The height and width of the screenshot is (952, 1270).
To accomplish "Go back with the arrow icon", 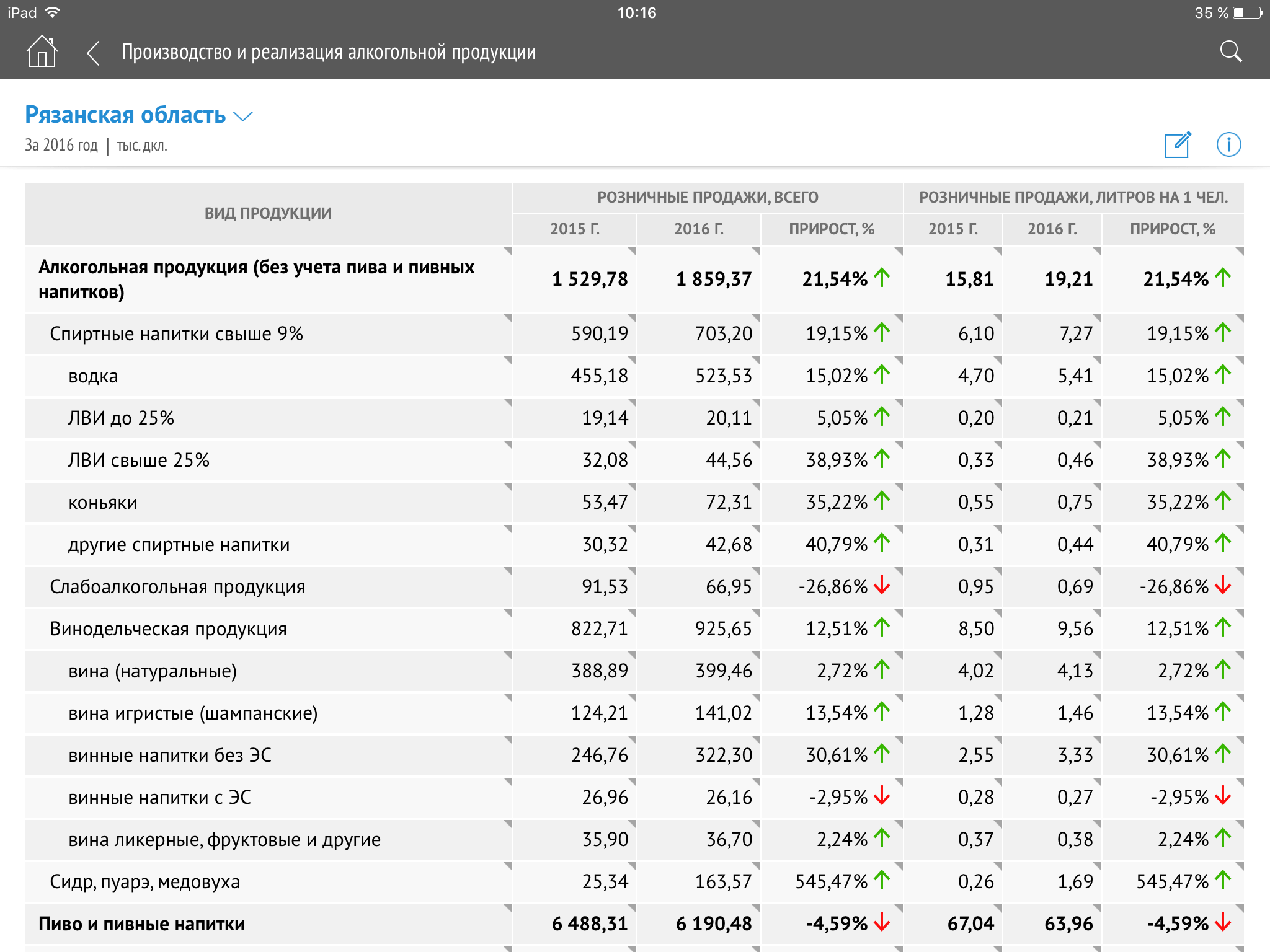I will point(94,53).
